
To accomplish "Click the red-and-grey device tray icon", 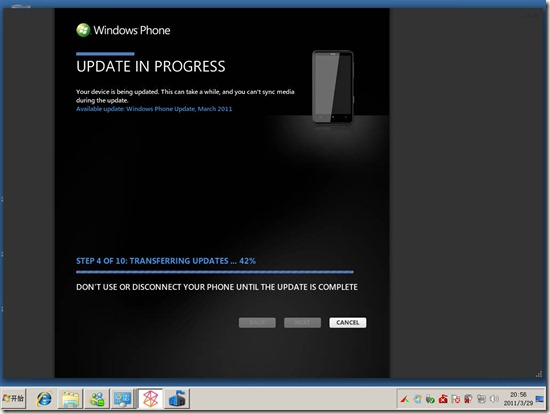I will point(468,399).
